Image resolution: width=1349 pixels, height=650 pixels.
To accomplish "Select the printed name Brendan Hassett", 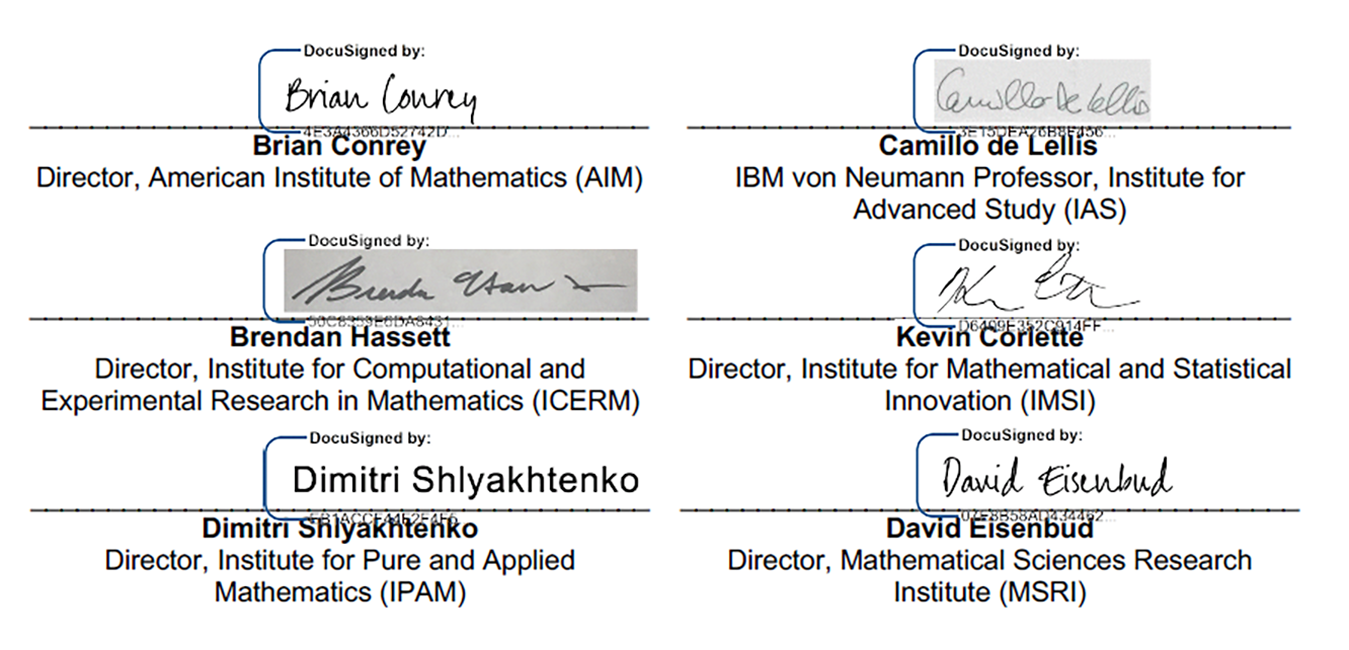I will click(340, 337).
